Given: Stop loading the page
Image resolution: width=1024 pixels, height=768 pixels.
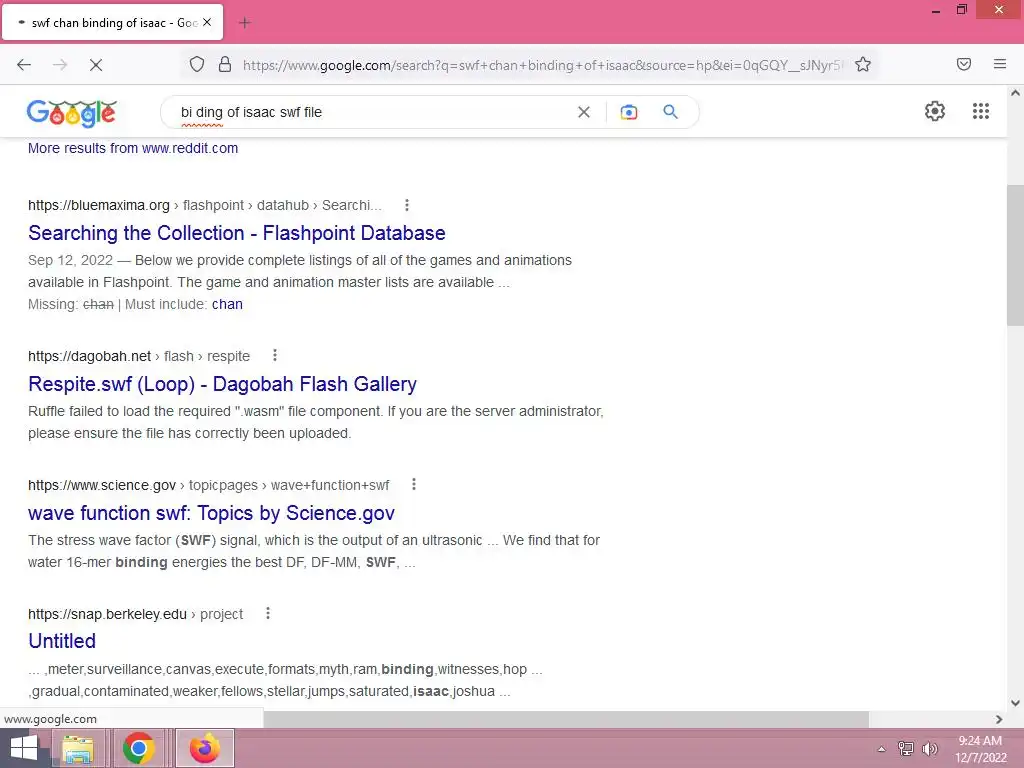Looking at the screenshot, I should tap(96, 65).
